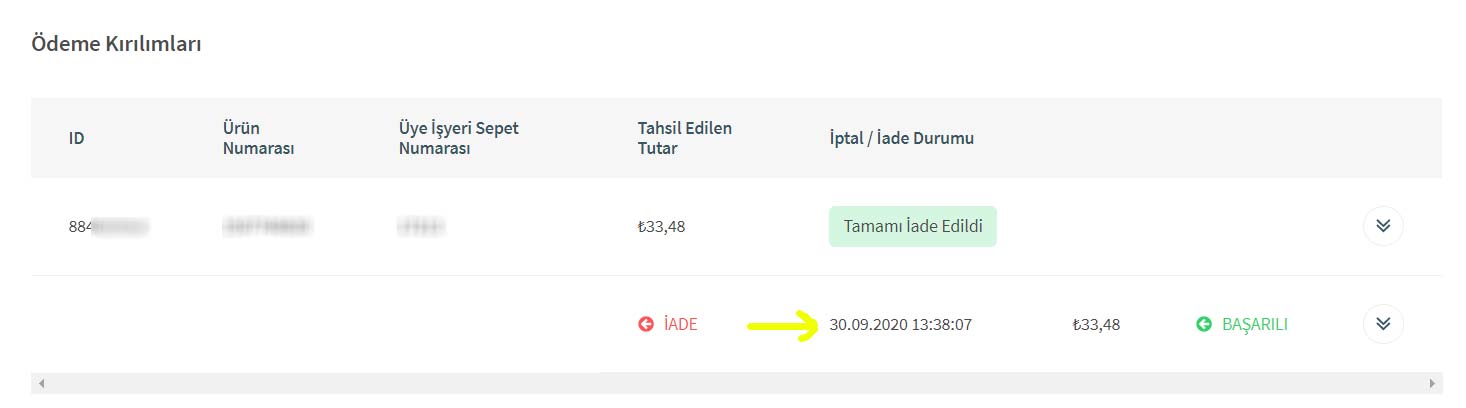Click the Tahsil Edilen Tutar column header
The image size is (1466, 408).
click(684, 138)
